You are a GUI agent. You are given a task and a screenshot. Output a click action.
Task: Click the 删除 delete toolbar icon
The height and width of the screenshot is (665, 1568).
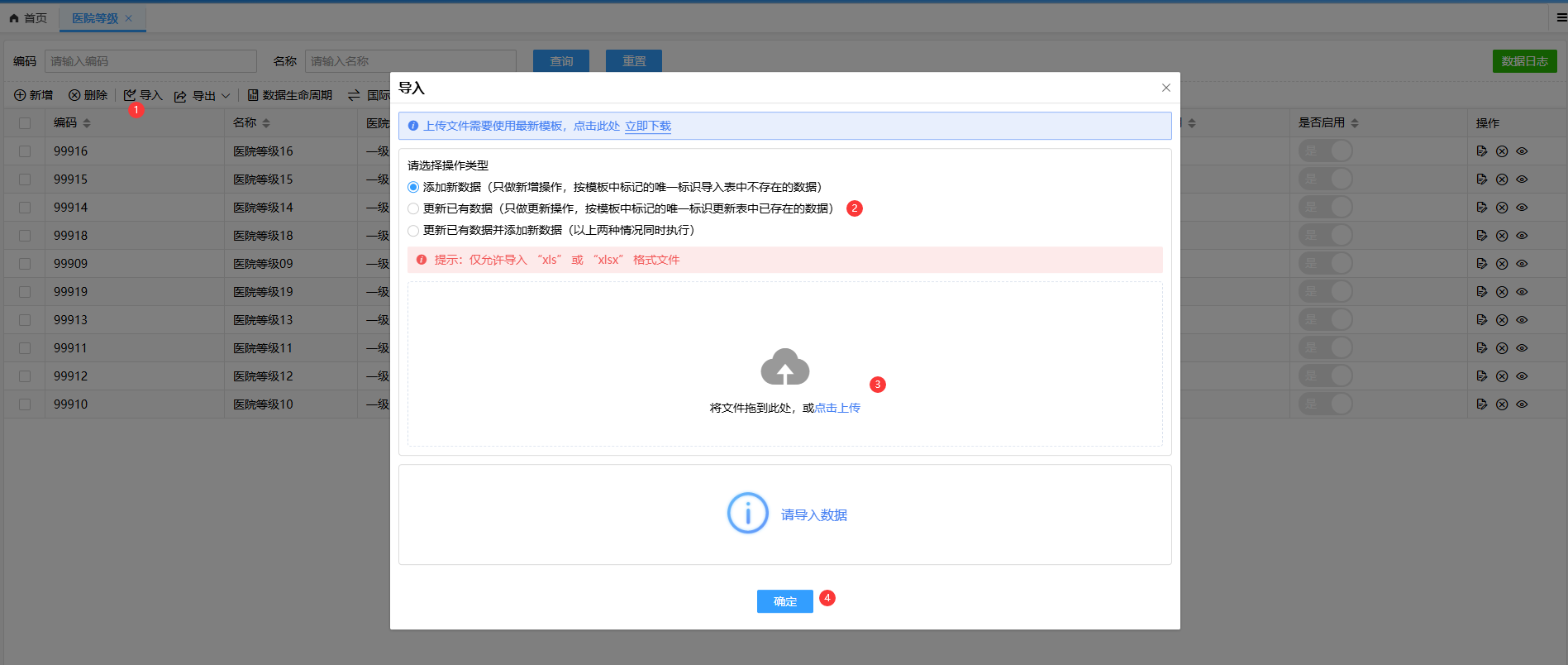[74, 96]
